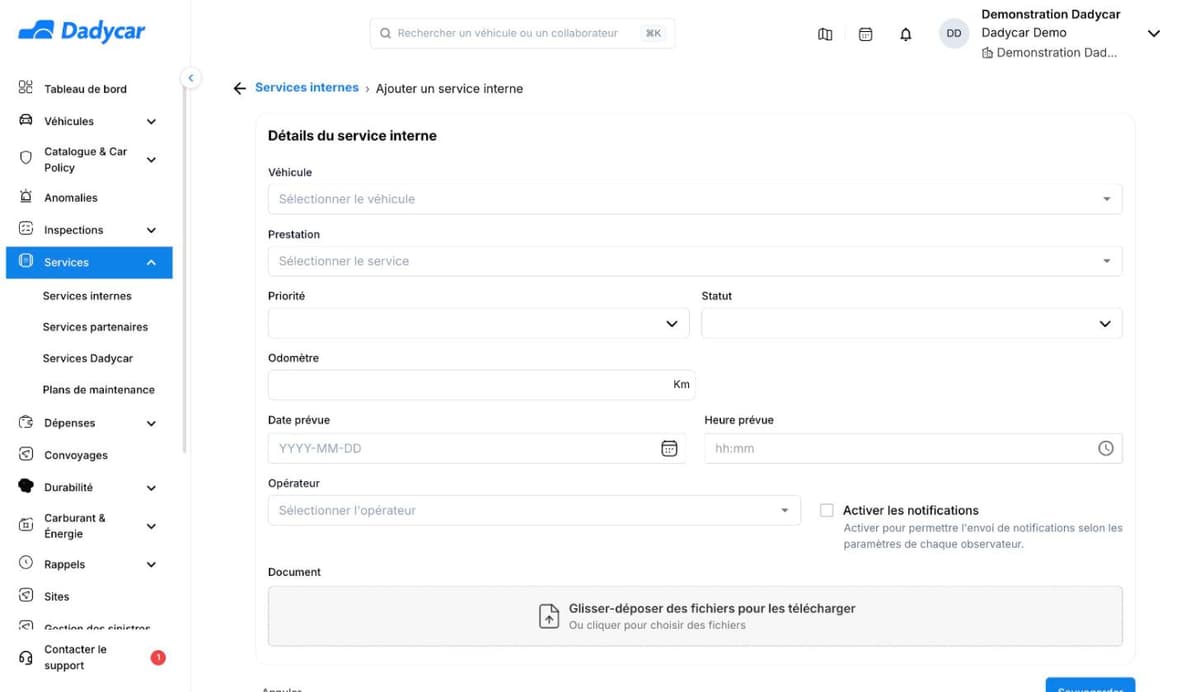The image size is (1200, 692).
Task: Open the Priorité dropdown
Action: 478,324
